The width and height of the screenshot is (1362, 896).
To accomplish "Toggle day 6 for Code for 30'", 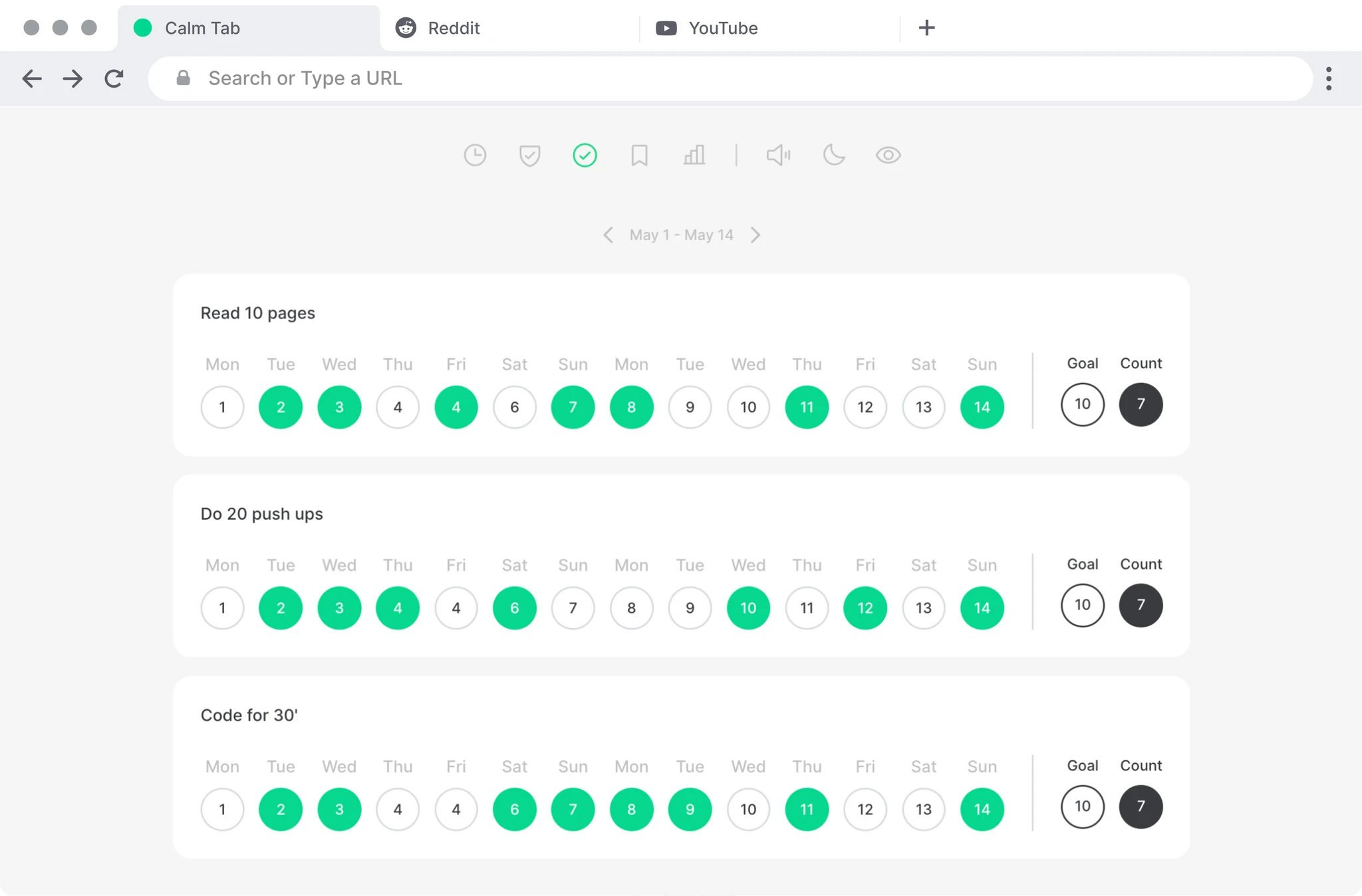I will 514,809.
